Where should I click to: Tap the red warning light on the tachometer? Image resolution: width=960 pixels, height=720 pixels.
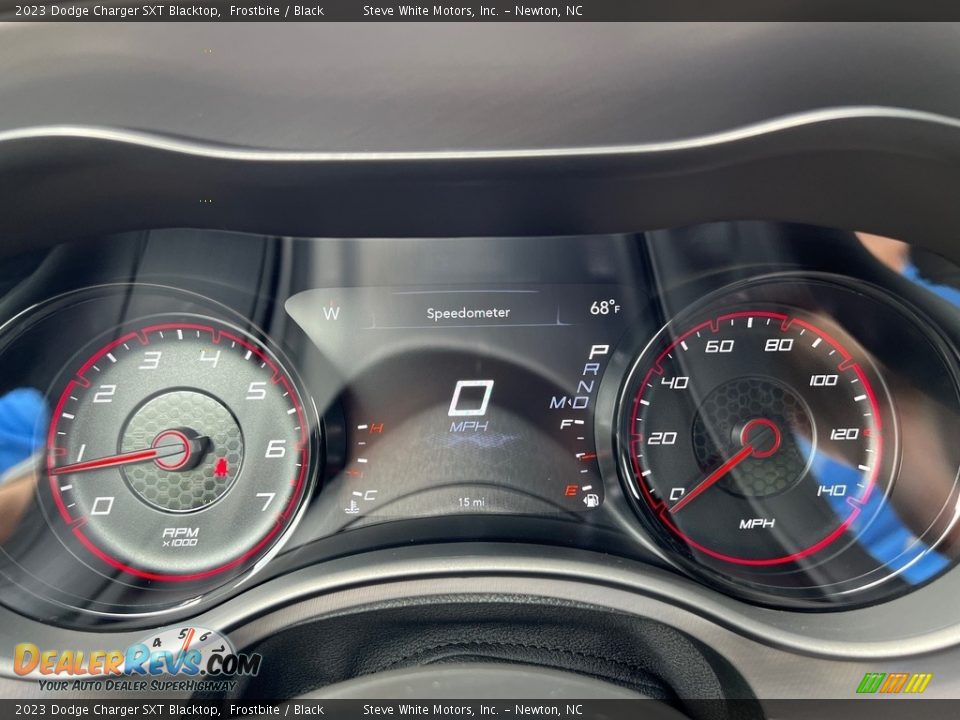[x=221, y=468]
